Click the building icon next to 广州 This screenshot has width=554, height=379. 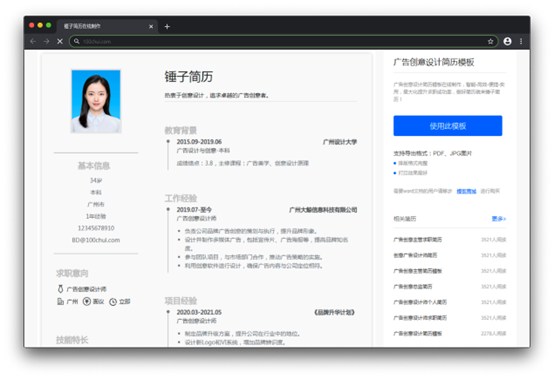click(60, 302)
